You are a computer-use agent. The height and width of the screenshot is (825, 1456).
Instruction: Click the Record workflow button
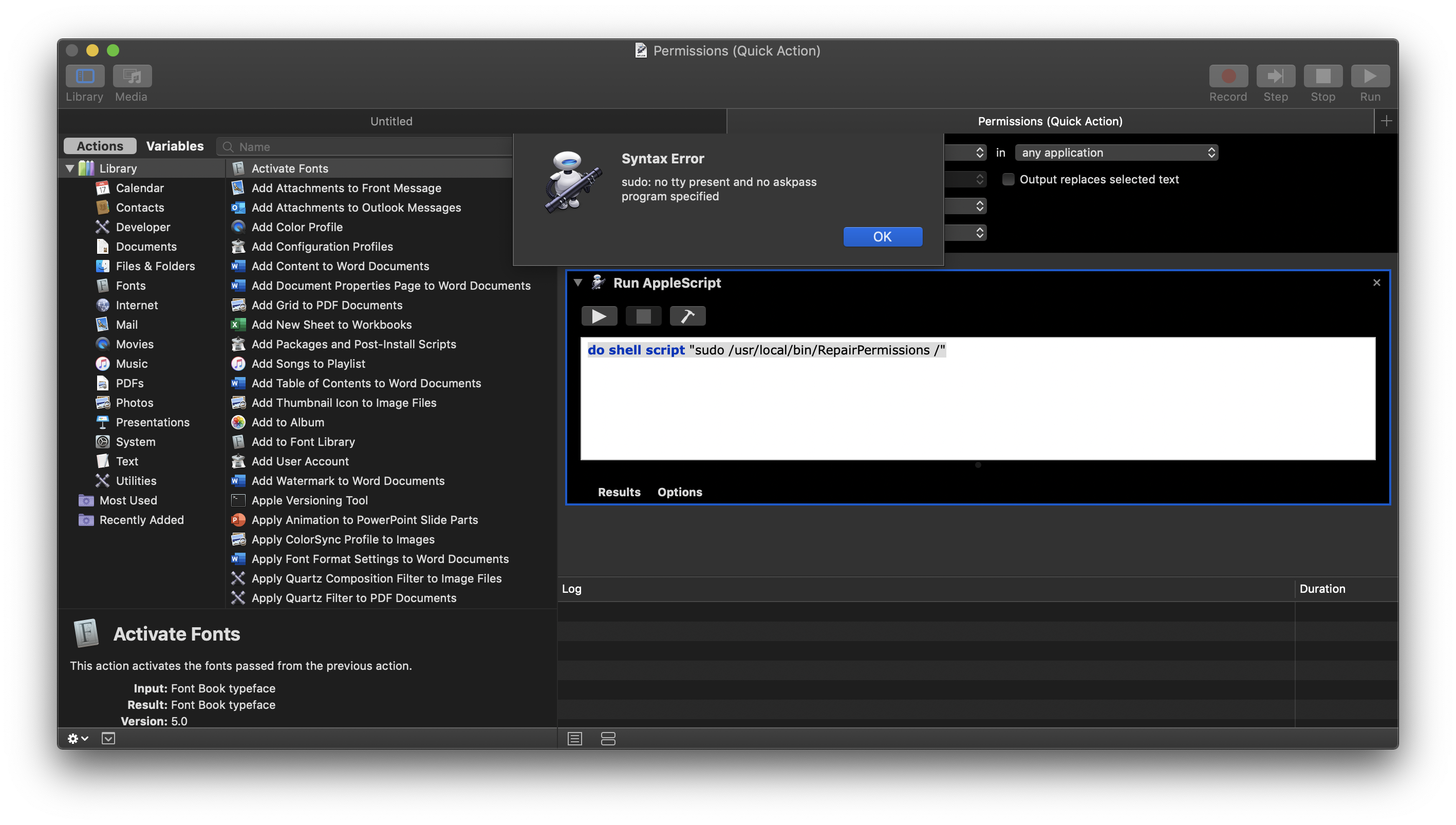[x=1228, y=76]
